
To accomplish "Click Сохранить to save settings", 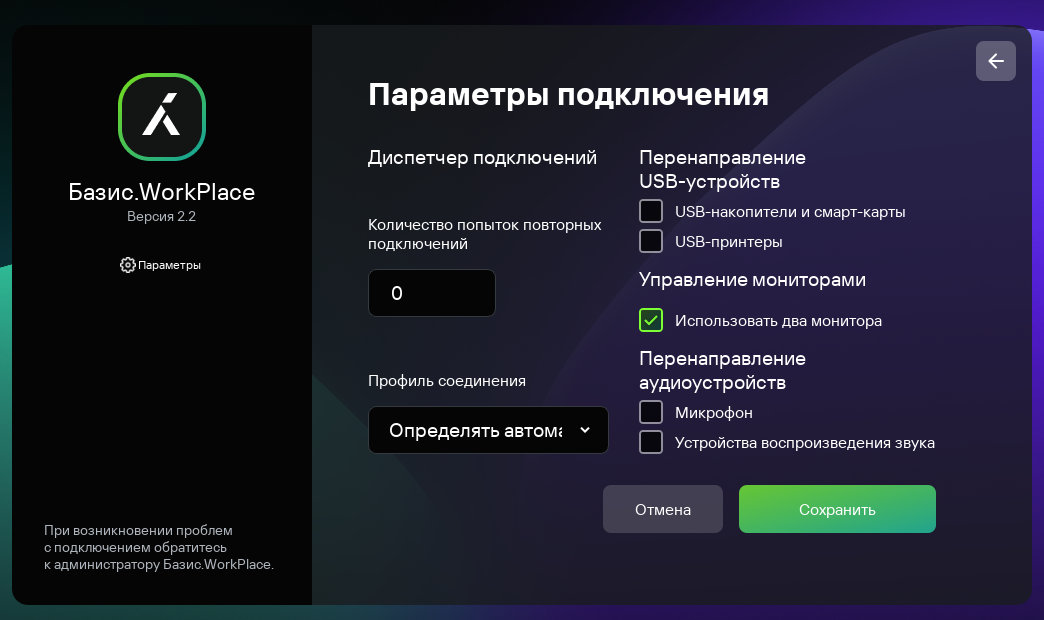I will pyautogui.click(x=837, y=509).
